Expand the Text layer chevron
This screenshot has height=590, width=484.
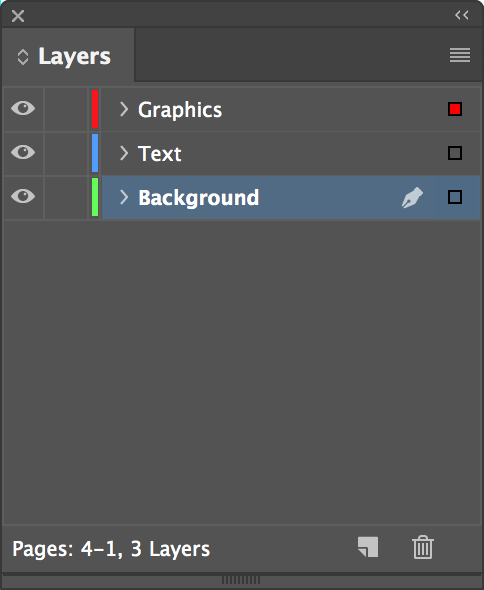tap(124, 153)
